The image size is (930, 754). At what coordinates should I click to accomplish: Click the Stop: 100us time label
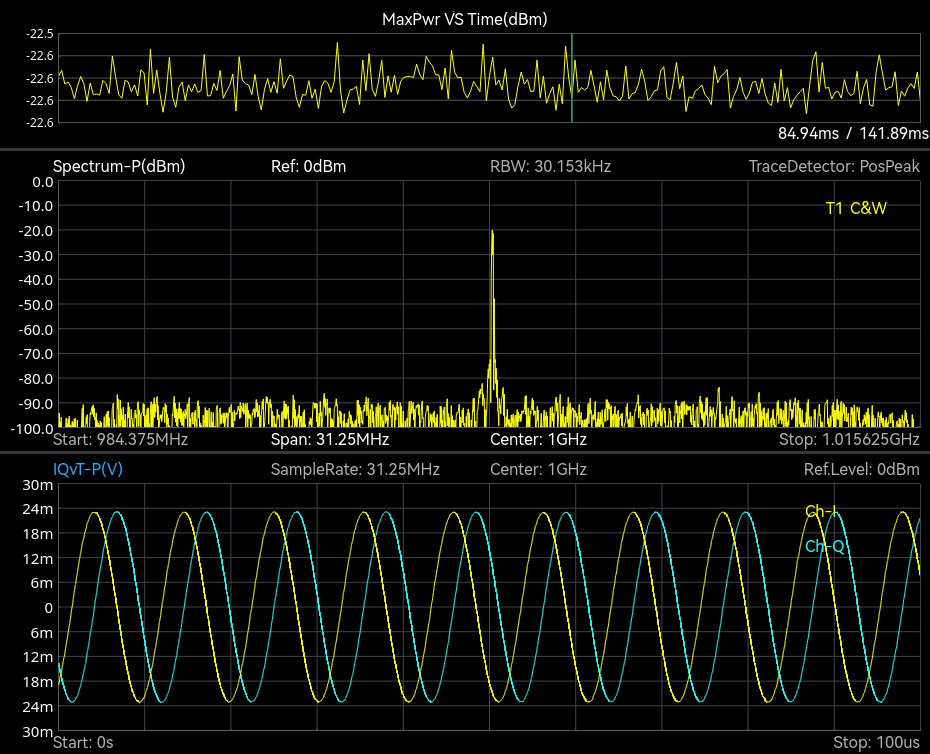coord(876,742)
